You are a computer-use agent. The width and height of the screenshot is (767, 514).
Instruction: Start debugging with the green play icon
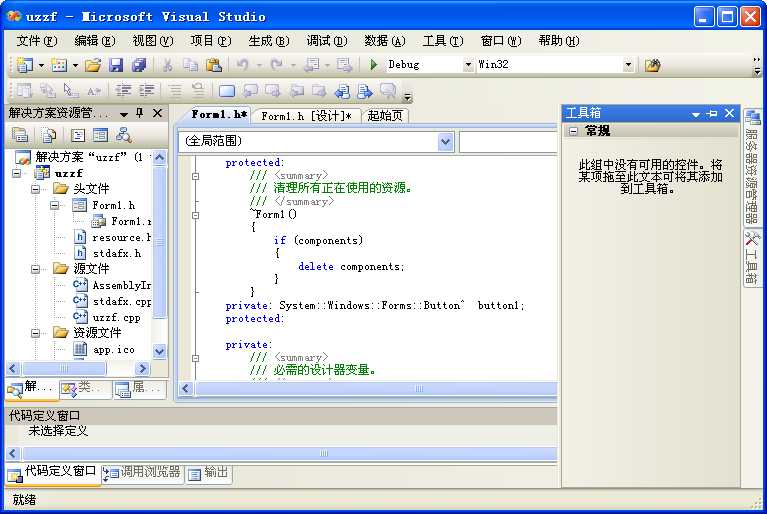coord(374,65)
